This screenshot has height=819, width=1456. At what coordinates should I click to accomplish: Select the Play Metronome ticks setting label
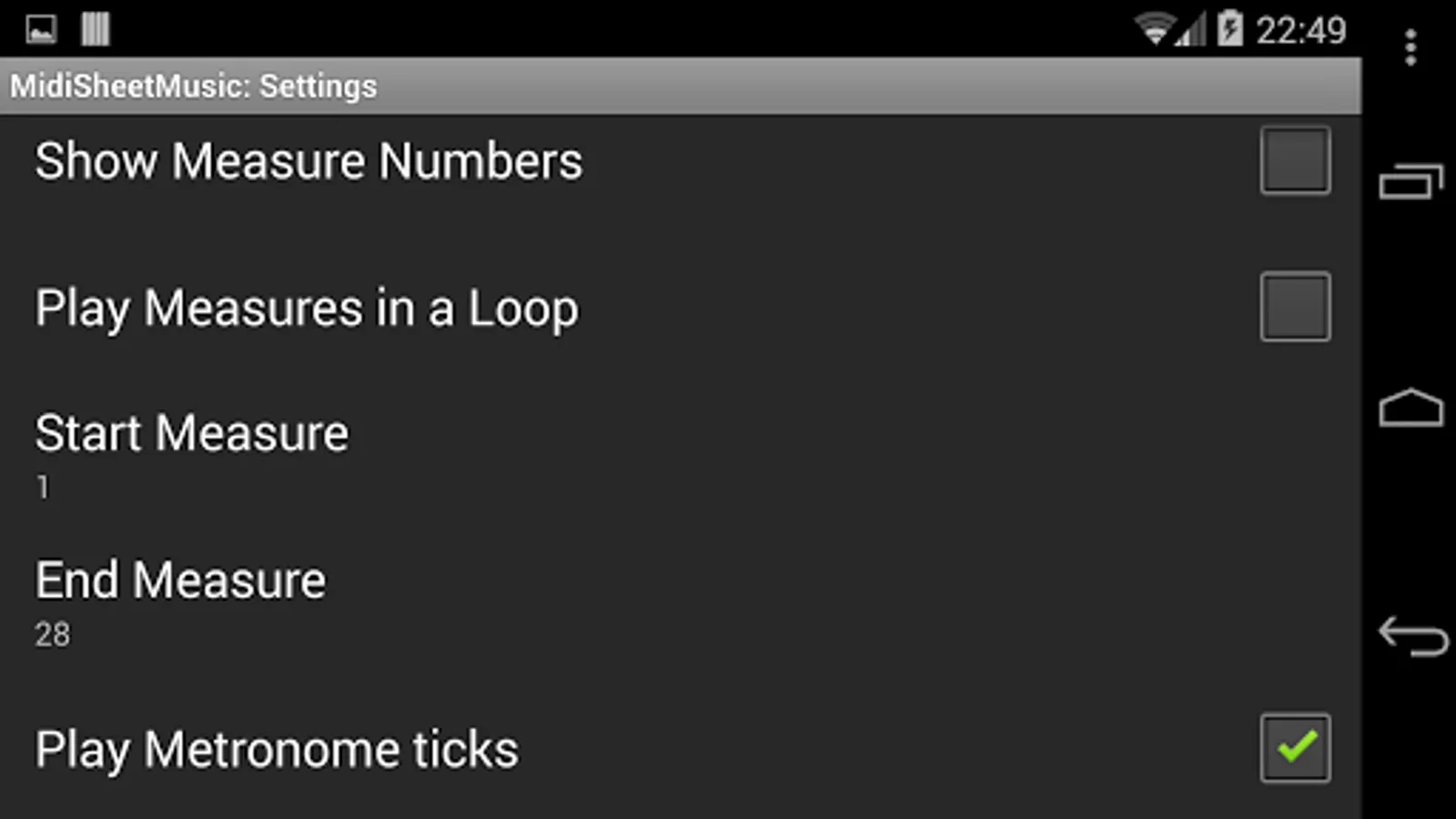pos(277,751)
